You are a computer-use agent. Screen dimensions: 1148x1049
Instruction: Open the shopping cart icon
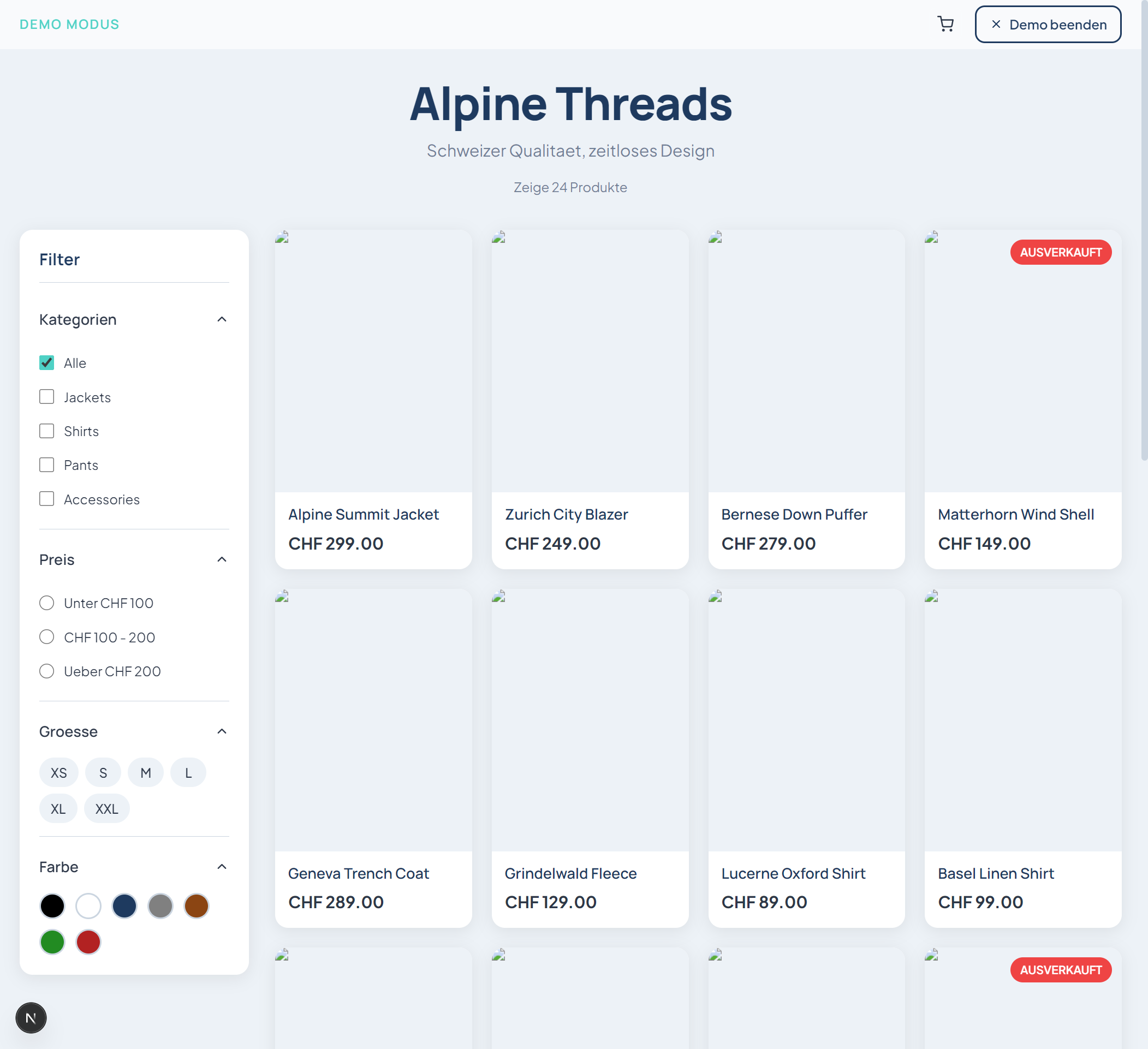pyautogui.click(x=946, y=24)
